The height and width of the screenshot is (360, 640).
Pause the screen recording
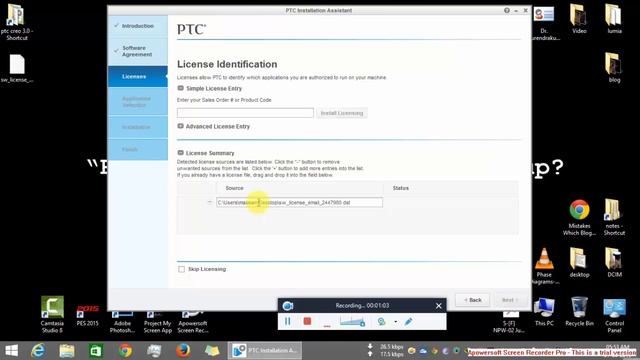tap(287, 322)
